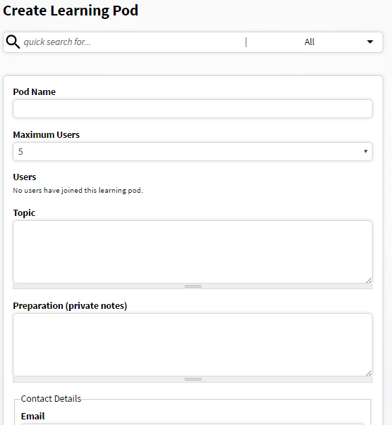Click inside Preparation private notes area
The width and height of the screenshot is (392, 441).
pyautogui.click(x=193, y=345)
